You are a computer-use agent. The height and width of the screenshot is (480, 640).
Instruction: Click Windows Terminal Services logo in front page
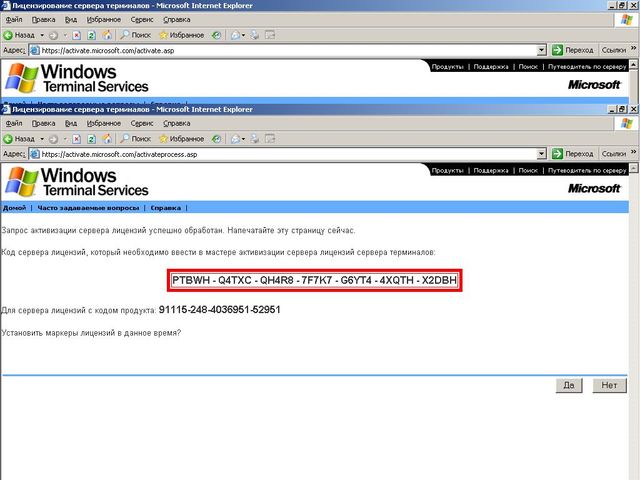(77, 182)
